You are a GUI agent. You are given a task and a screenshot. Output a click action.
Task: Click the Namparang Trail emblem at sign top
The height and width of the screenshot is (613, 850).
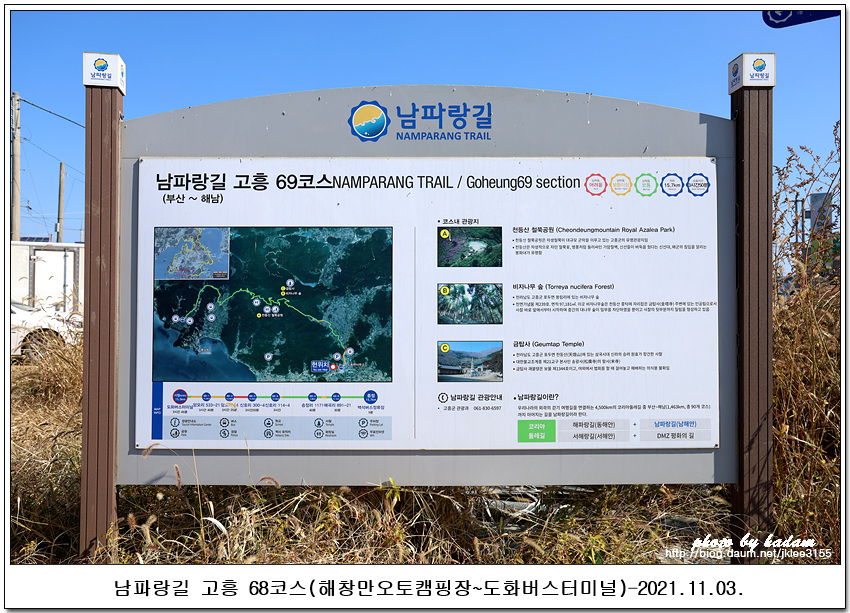click(x=369, y=121)
